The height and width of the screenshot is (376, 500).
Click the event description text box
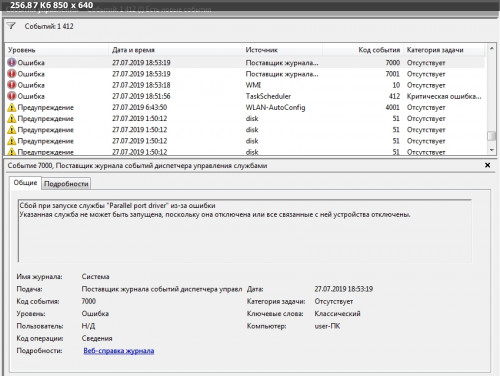coord(245,231)
